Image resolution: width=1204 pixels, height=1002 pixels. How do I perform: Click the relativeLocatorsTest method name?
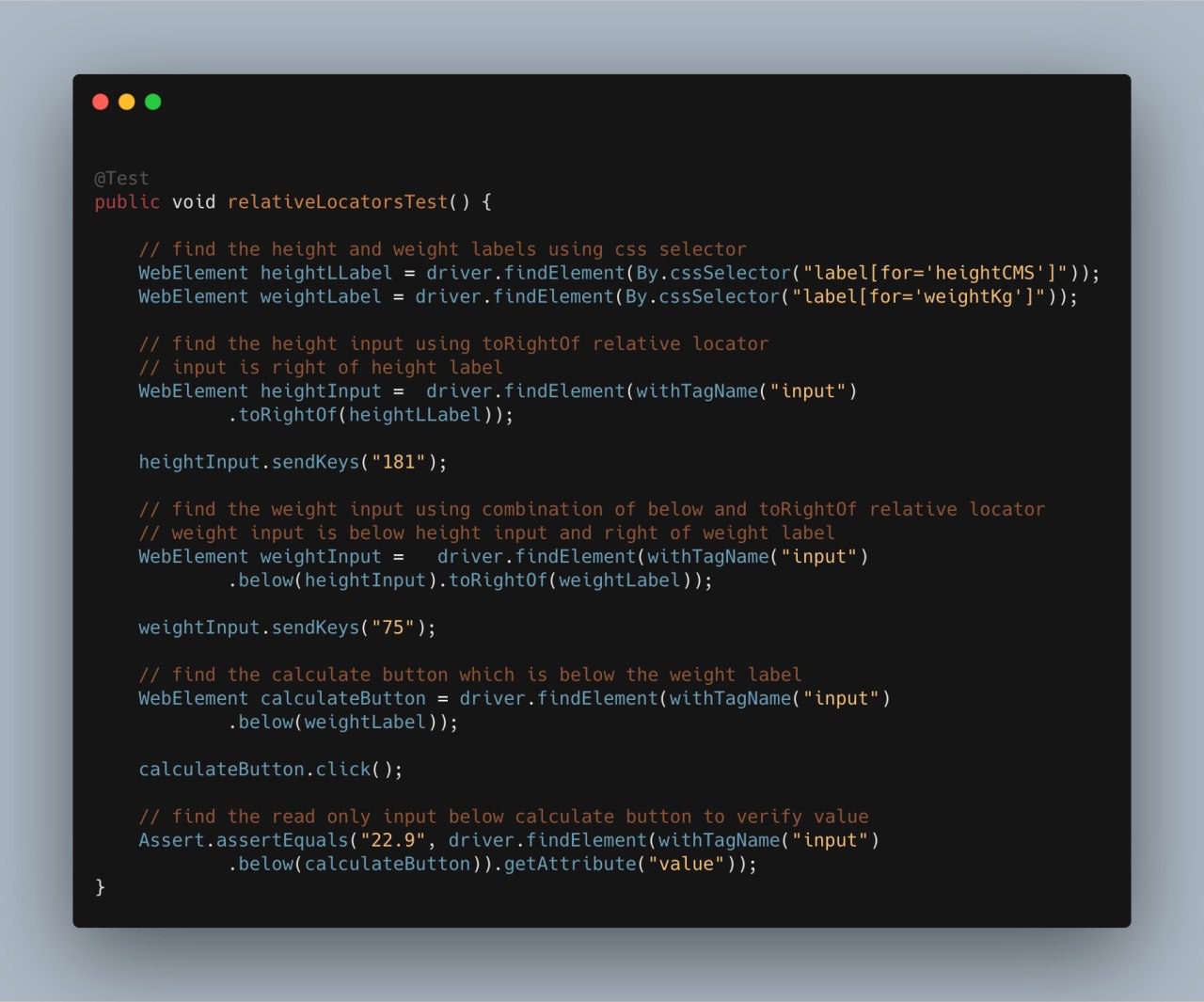[338, 201]
